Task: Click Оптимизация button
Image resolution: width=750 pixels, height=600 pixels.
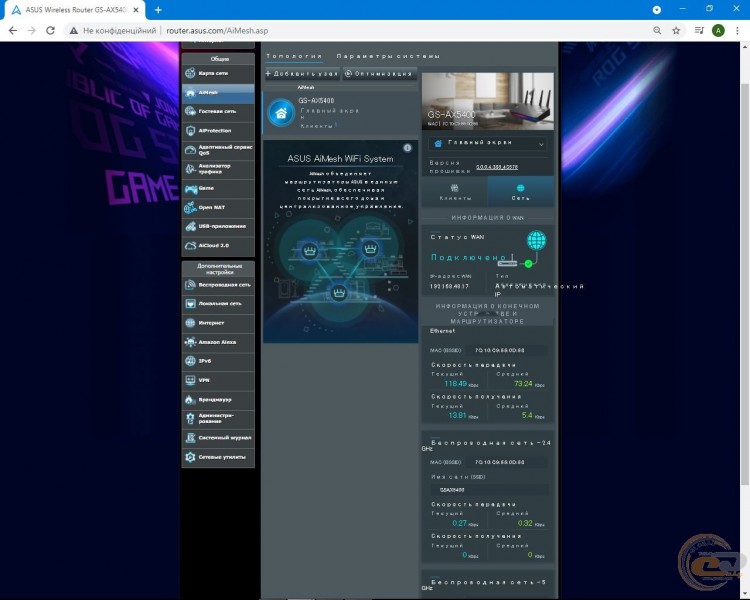Action: tap(380, 74)
